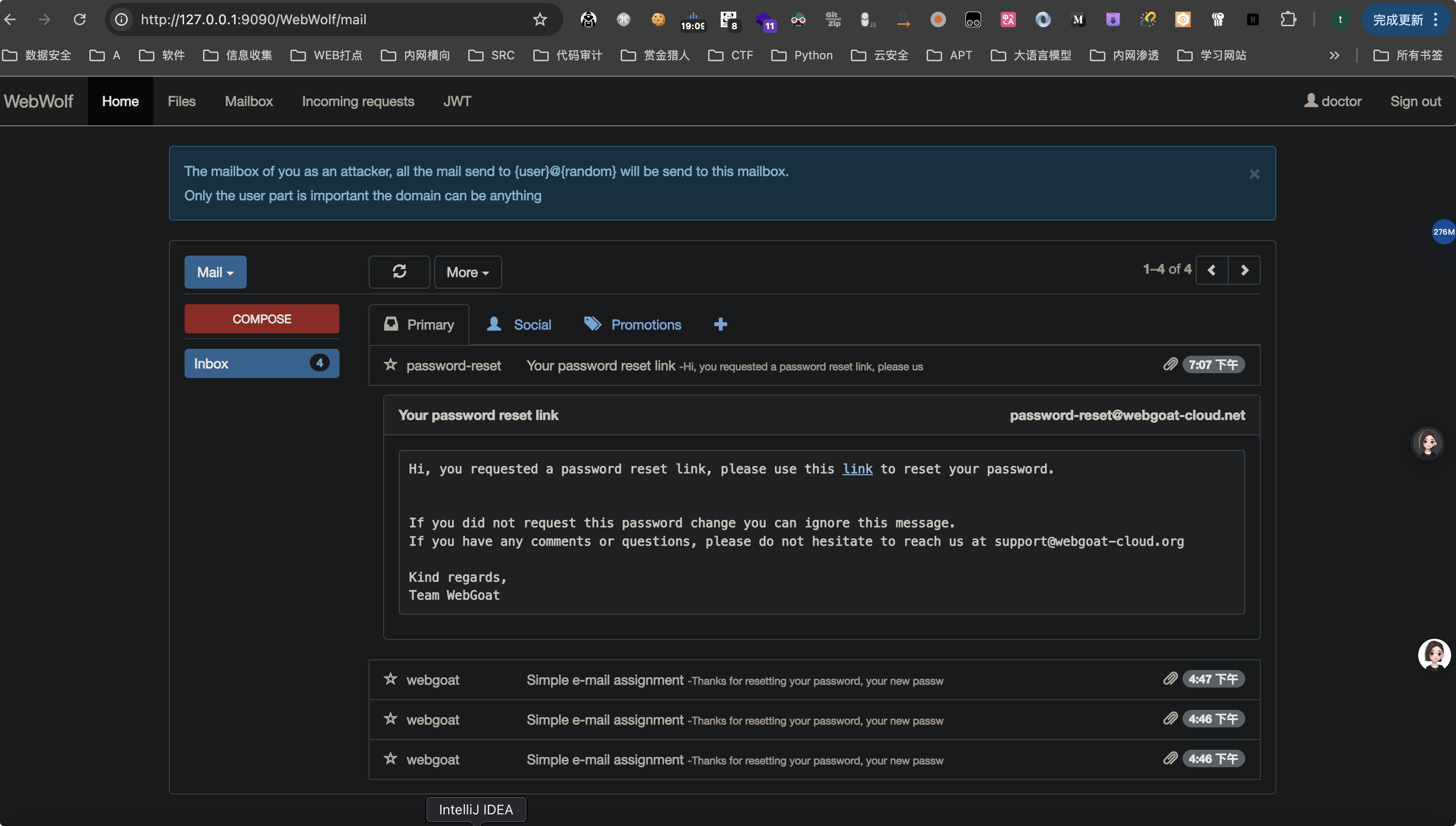
Task: Open Incoming requests page
Action: (358, 101)
